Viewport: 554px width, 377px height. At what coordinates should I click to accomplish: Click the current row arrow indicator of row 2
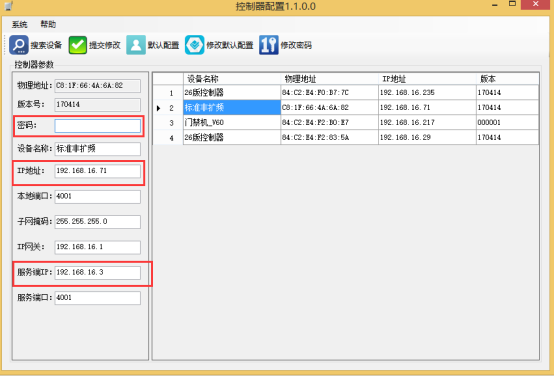pyautogui.click(x=158, y=108)
